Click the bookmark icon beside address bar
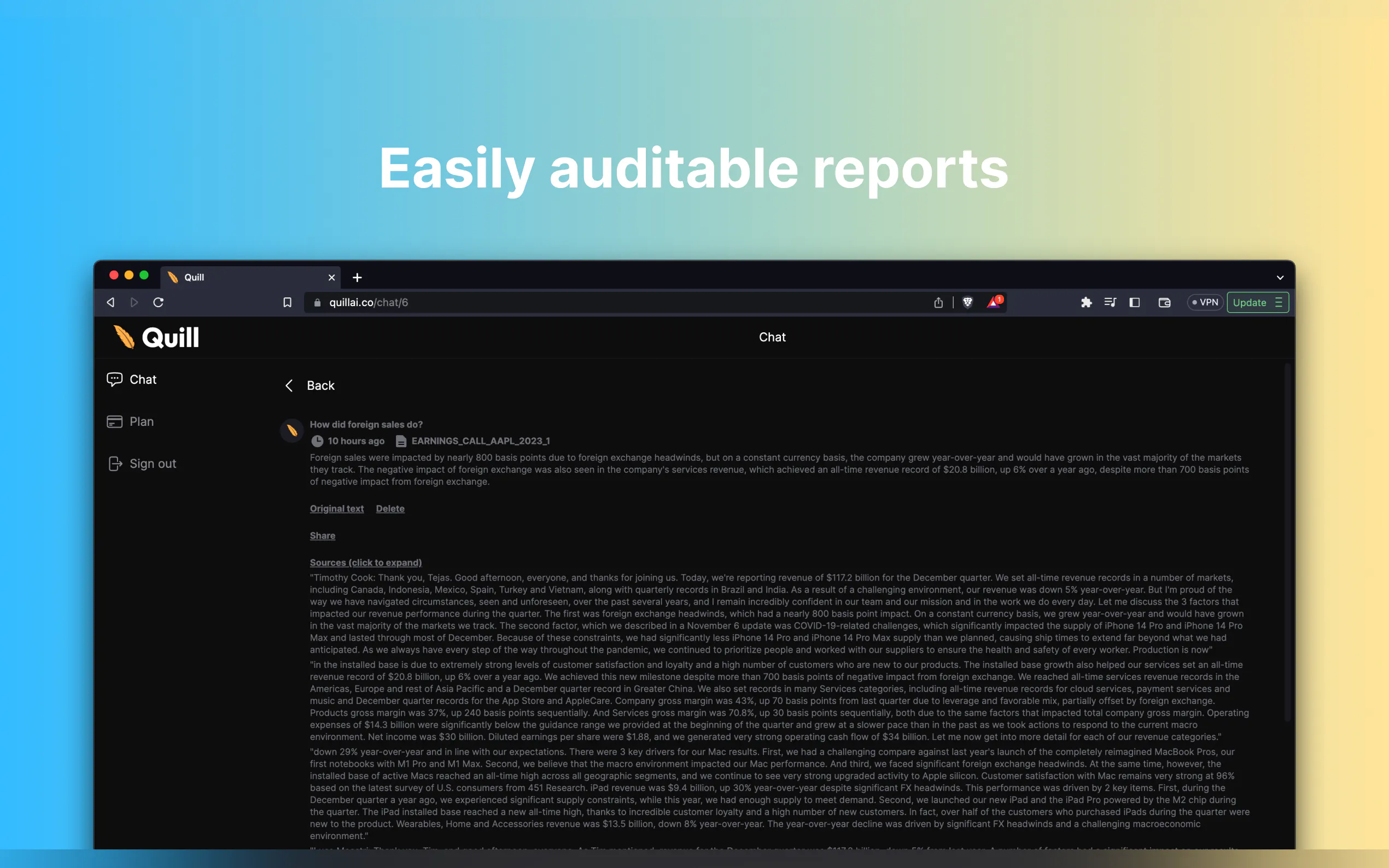Viewport: 1389px width, 868px height. pos(288,302)
